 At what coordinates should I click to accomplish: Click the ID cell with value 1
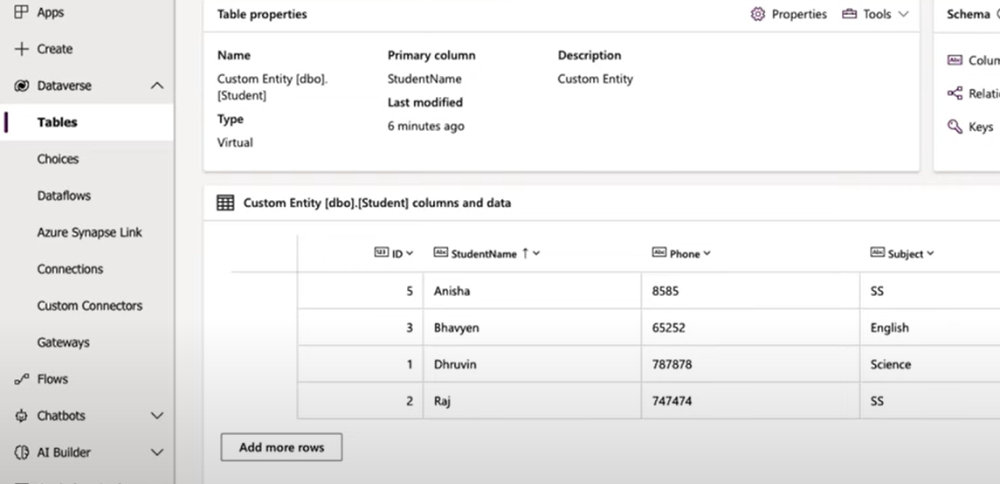click(360, 364)
